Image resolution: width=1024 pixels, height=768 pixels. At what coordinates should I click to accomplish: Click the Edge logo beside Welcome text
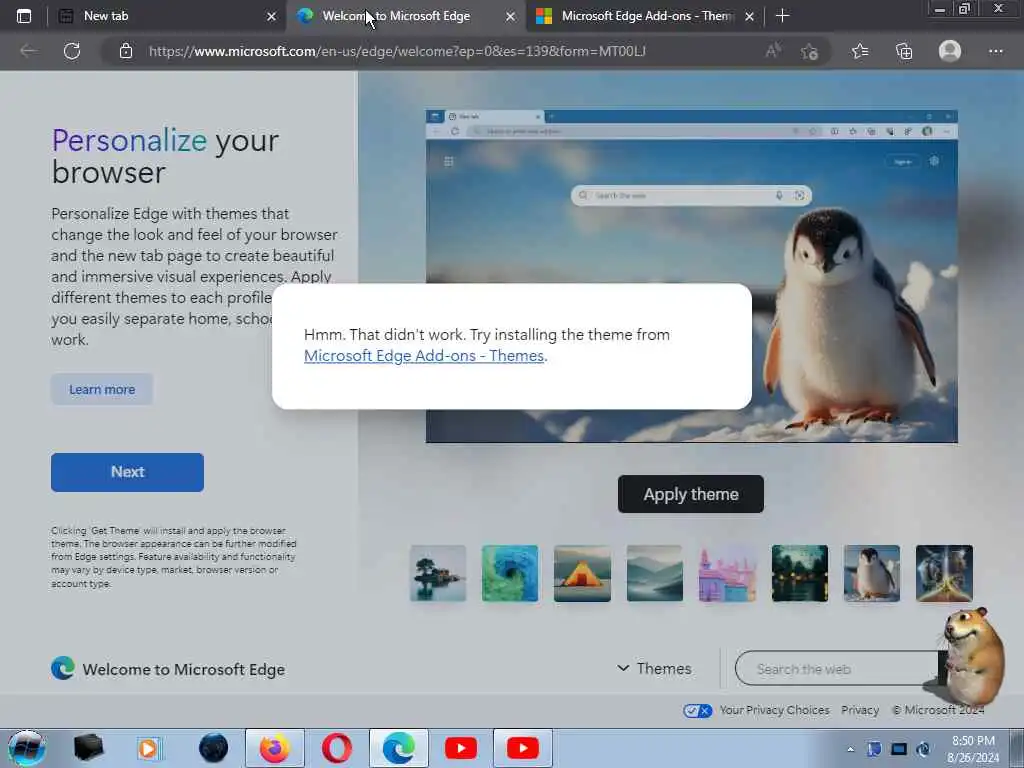63,668
